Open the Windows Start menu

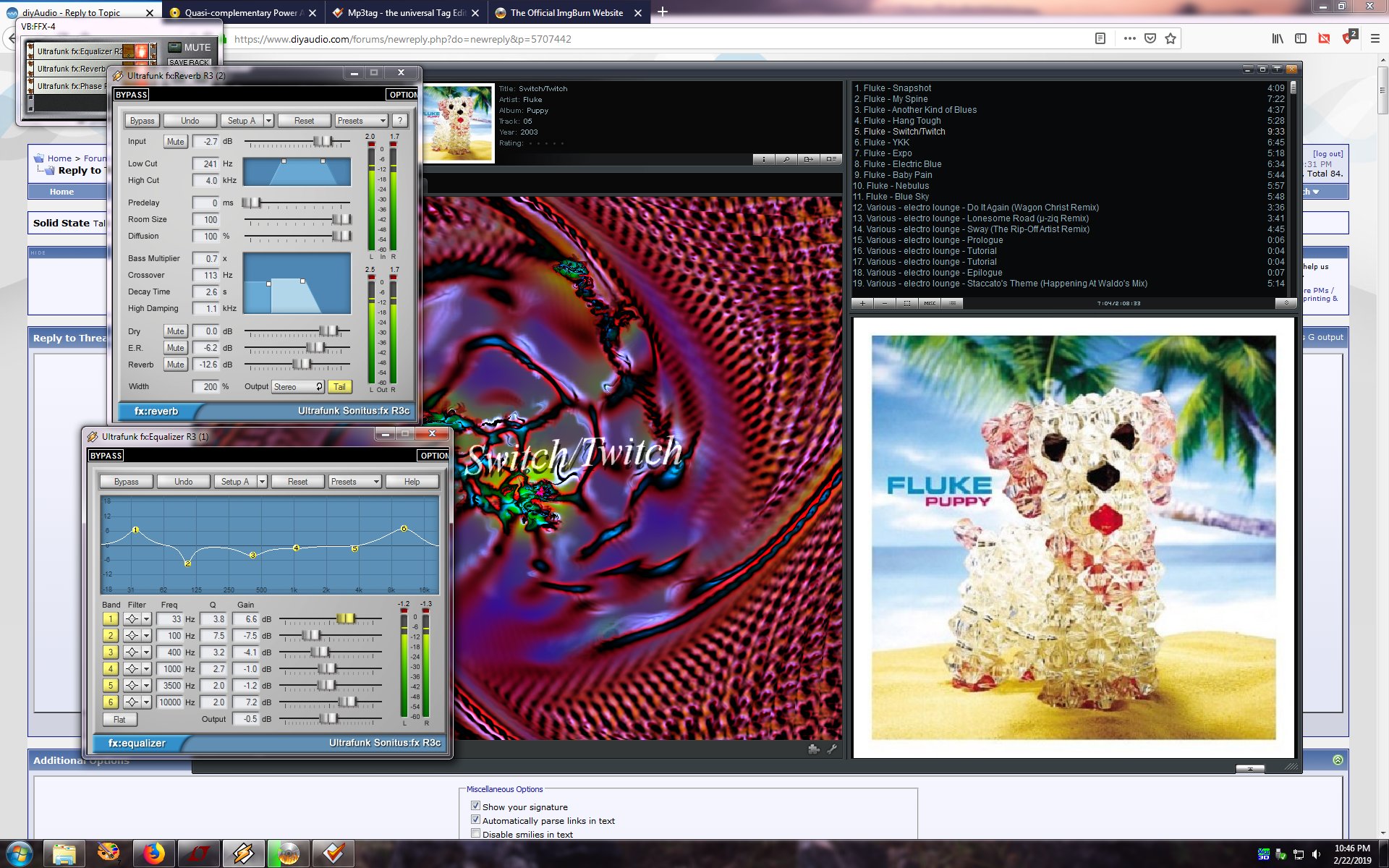[x=19, y=854]
